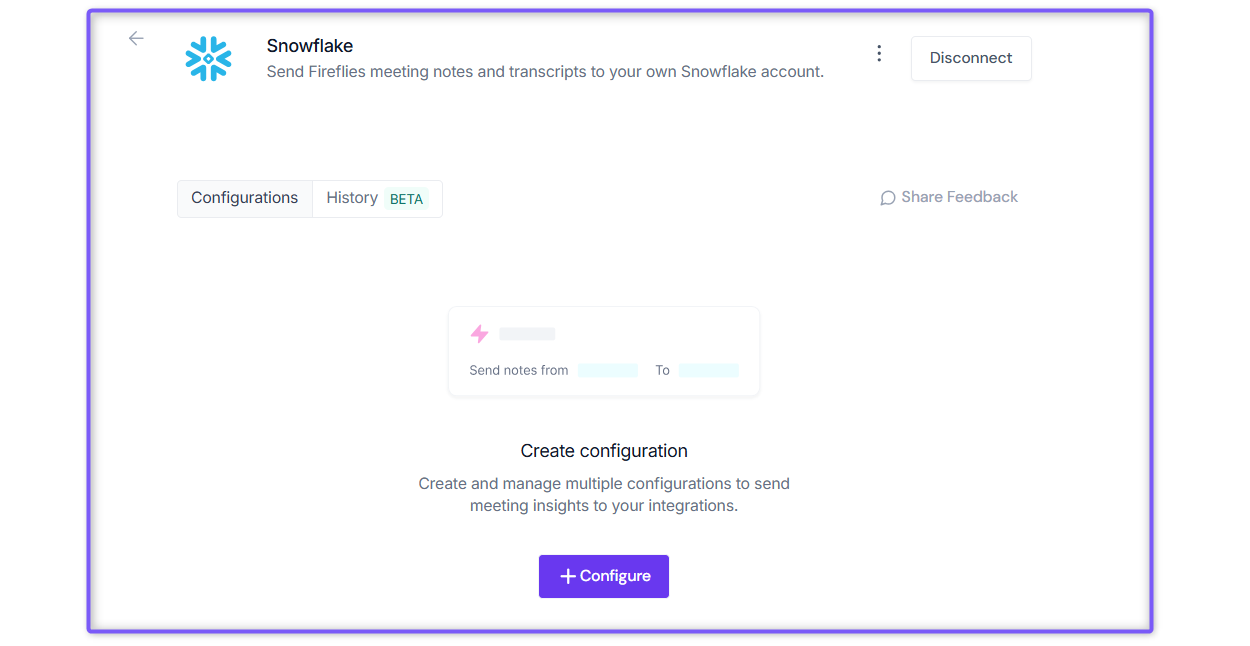1250x646 pixels.
Task: Click the plus Configure button
Action: coord(604,576)
